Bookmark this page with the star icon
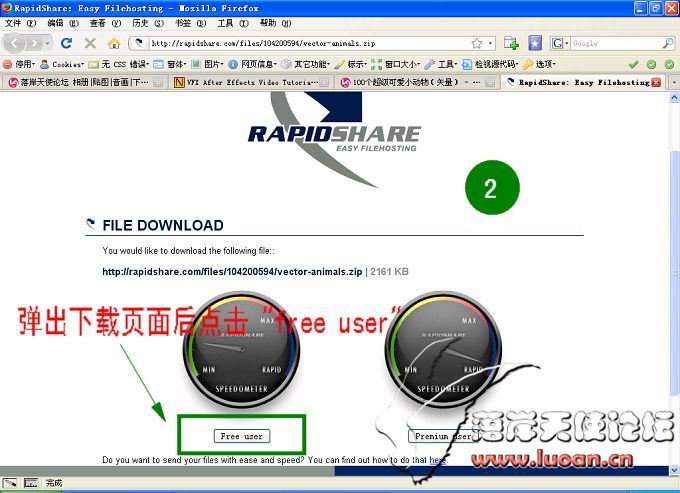 477,43
